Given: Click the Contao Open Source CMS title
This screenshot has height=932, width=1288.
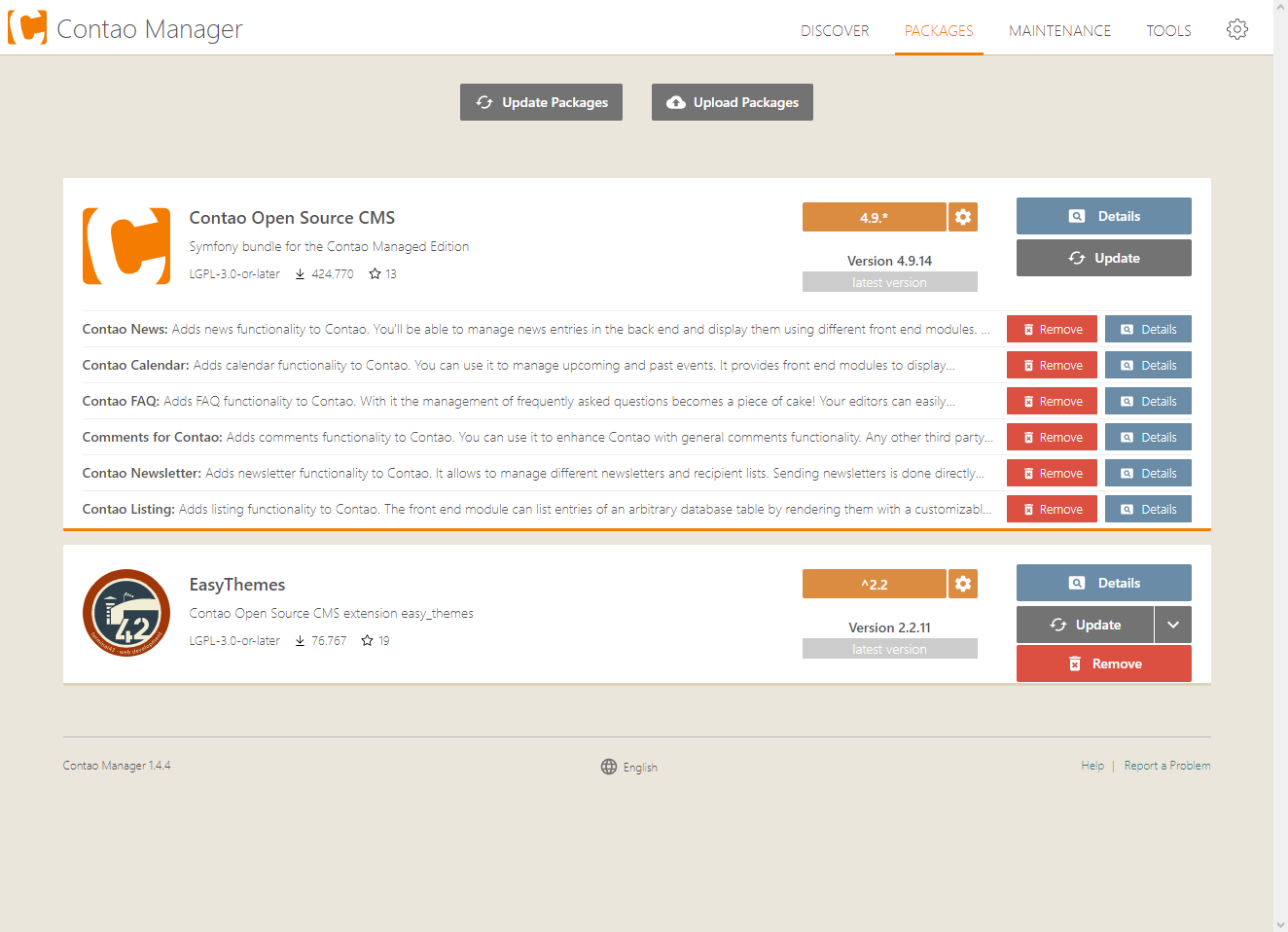Looking at the screenshot, I should (x=292, y=218).
